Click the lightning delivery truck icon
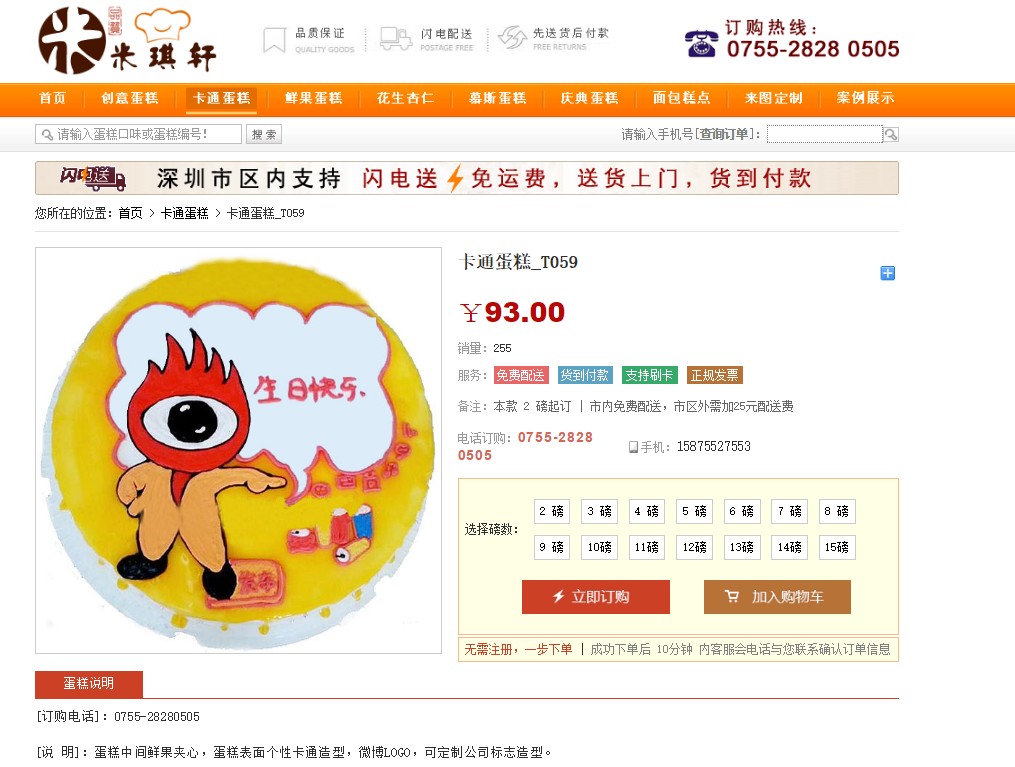 point(395,39)
